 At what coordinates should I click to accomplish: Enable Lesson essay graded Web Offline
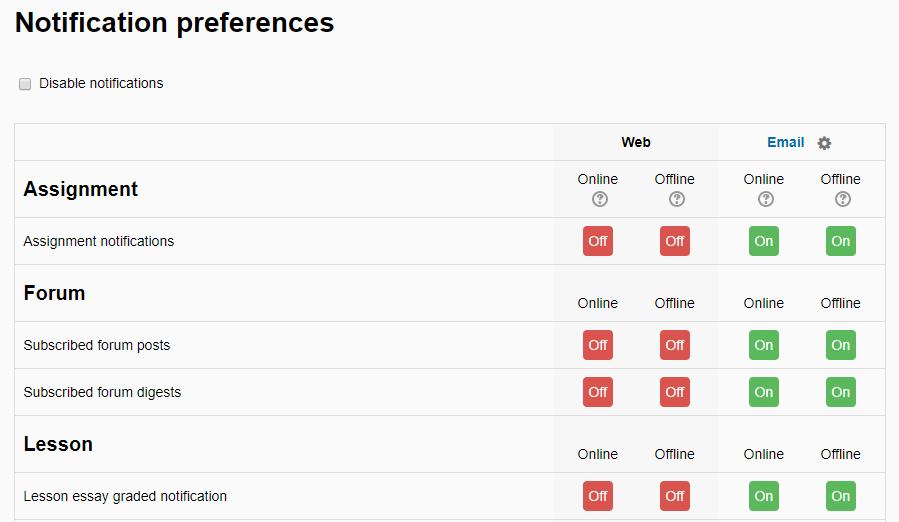675,496
